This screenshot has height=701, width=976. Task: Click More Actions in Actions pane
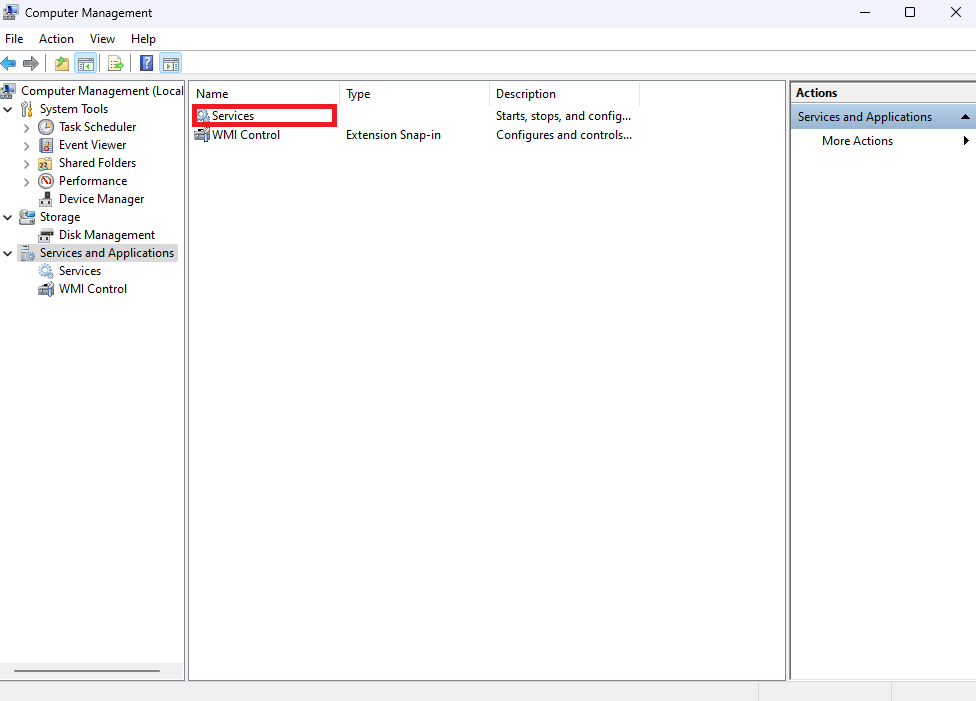[857, 141]
